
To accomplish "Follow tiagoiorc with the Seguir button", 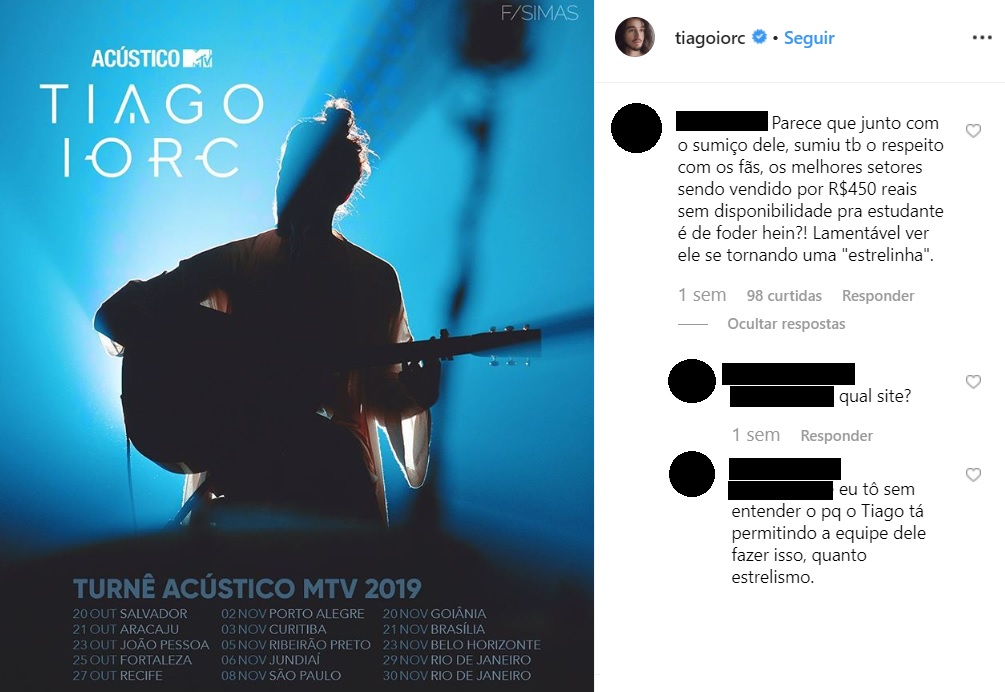I will click(809, 38).
